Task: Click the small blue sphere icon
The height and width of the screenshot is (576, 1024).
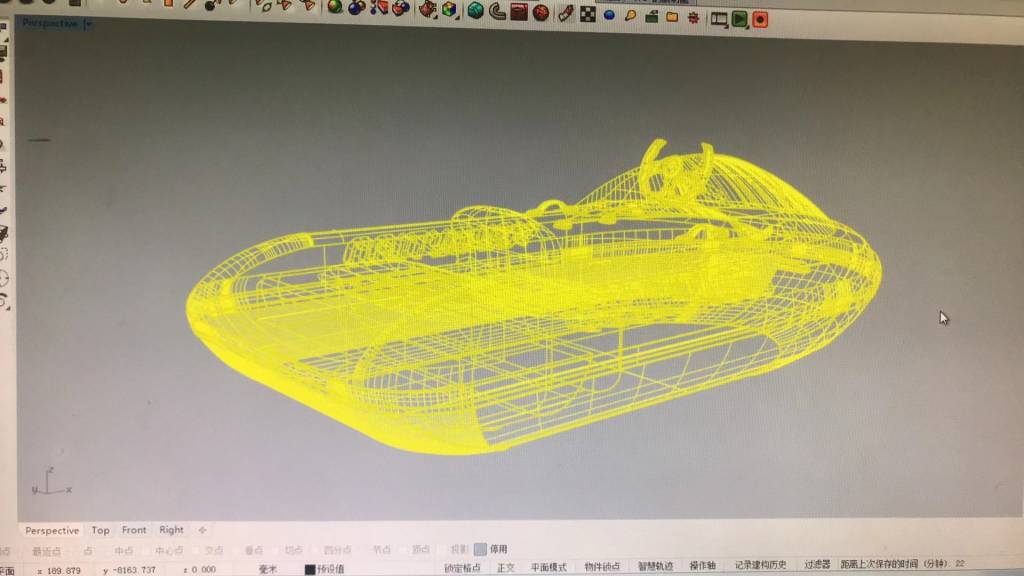Action: 609,14
